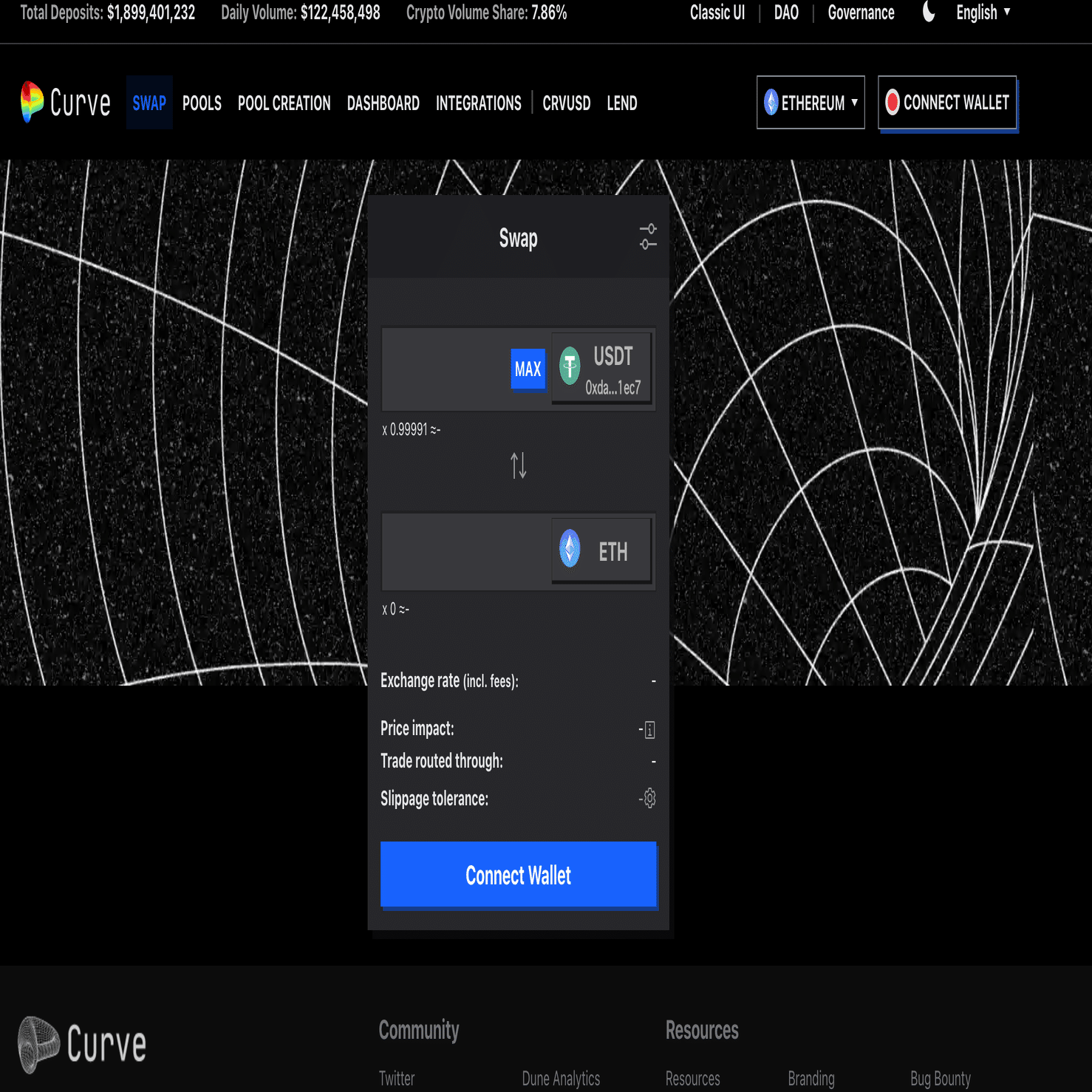The height and width of the screenshot is (1092, 1092).
Task: Expand the Ethereum network dropdown
Action: (x=811, y=102)
